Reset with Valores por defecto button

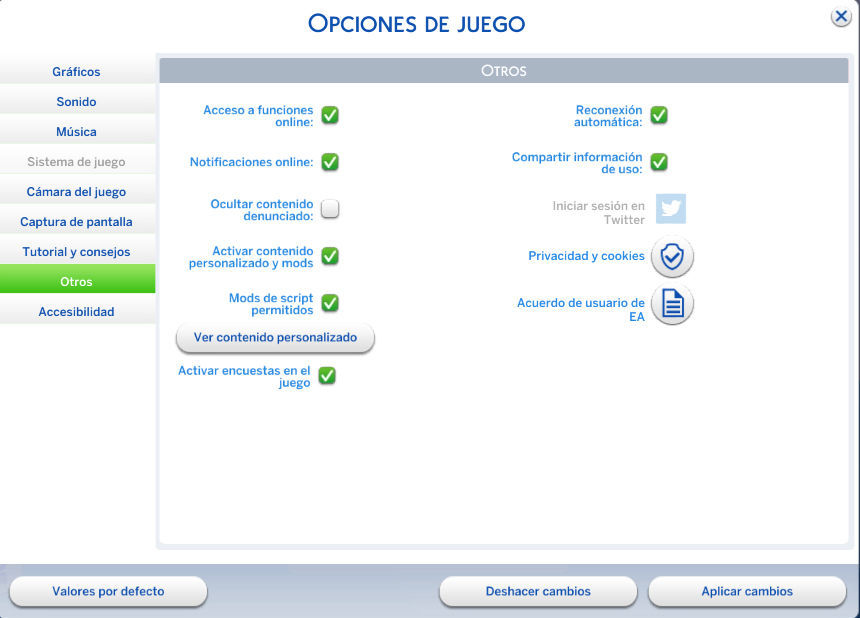pos(108,591)
